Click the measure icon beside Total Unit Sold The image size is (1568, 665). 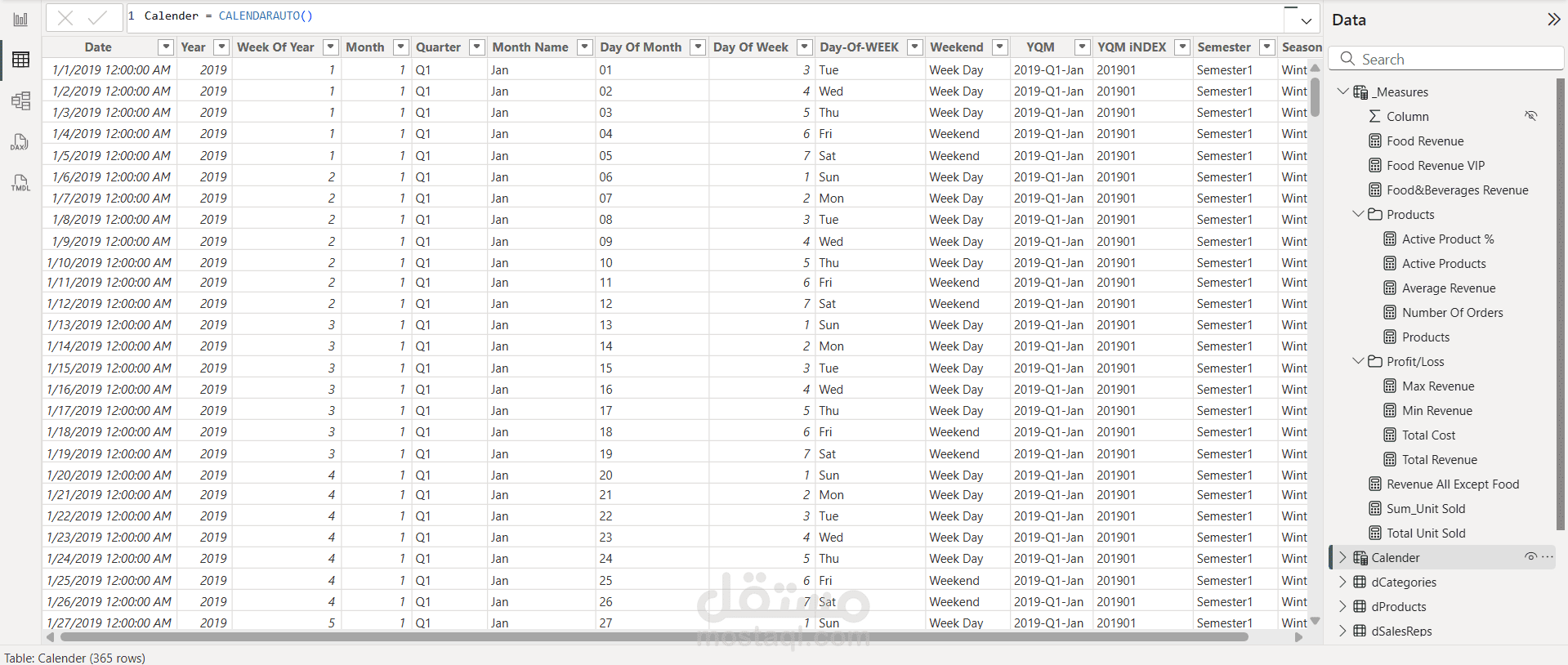pos(1375,533)
